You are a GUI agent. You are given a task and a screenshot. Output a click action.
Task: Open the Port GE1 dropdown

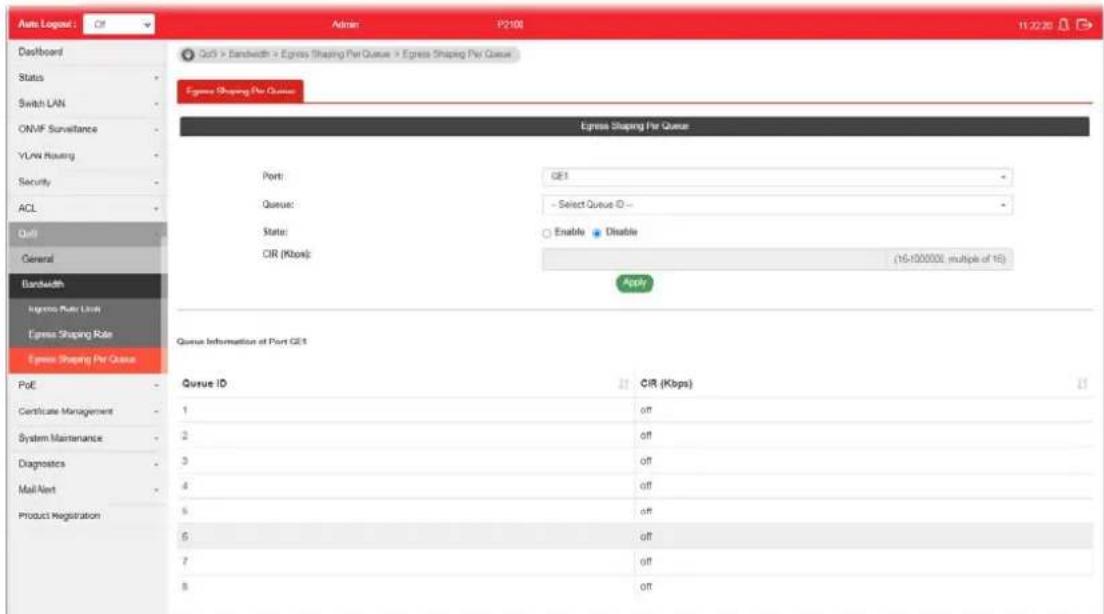777,177
